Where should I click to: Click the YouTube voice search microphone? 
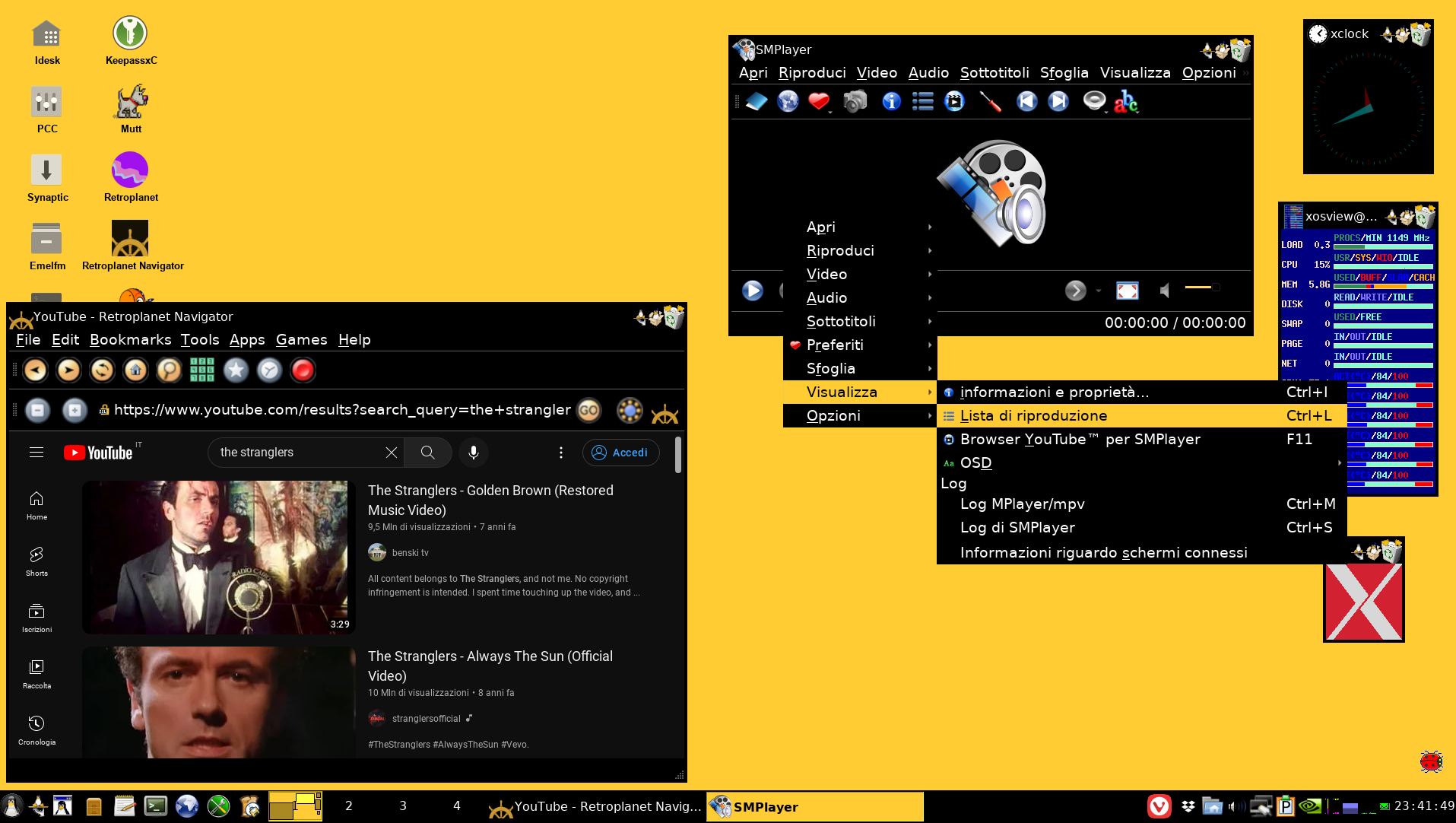[x=474, y=453]
